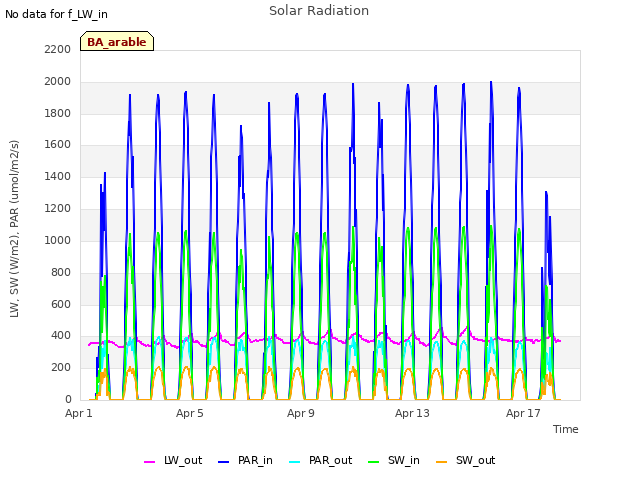Click the Apr 9 x-axis tick label
640x480 pixels.
301,413
